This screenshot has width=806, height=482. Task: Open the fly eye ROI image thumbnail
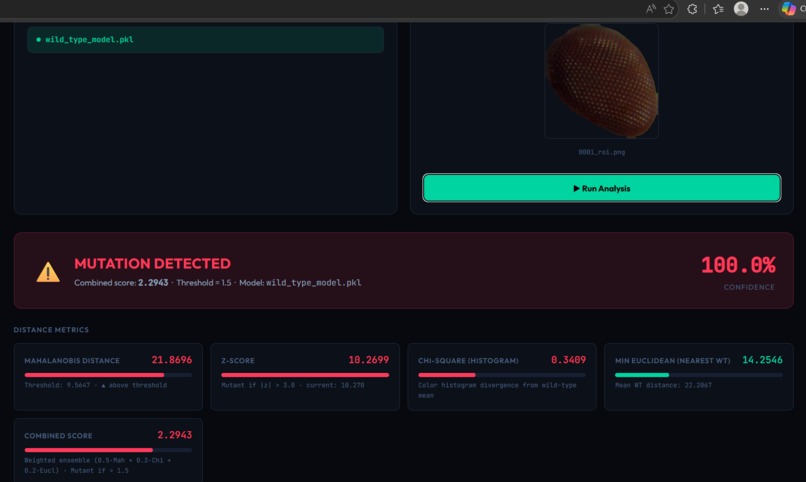coord(601,81)
